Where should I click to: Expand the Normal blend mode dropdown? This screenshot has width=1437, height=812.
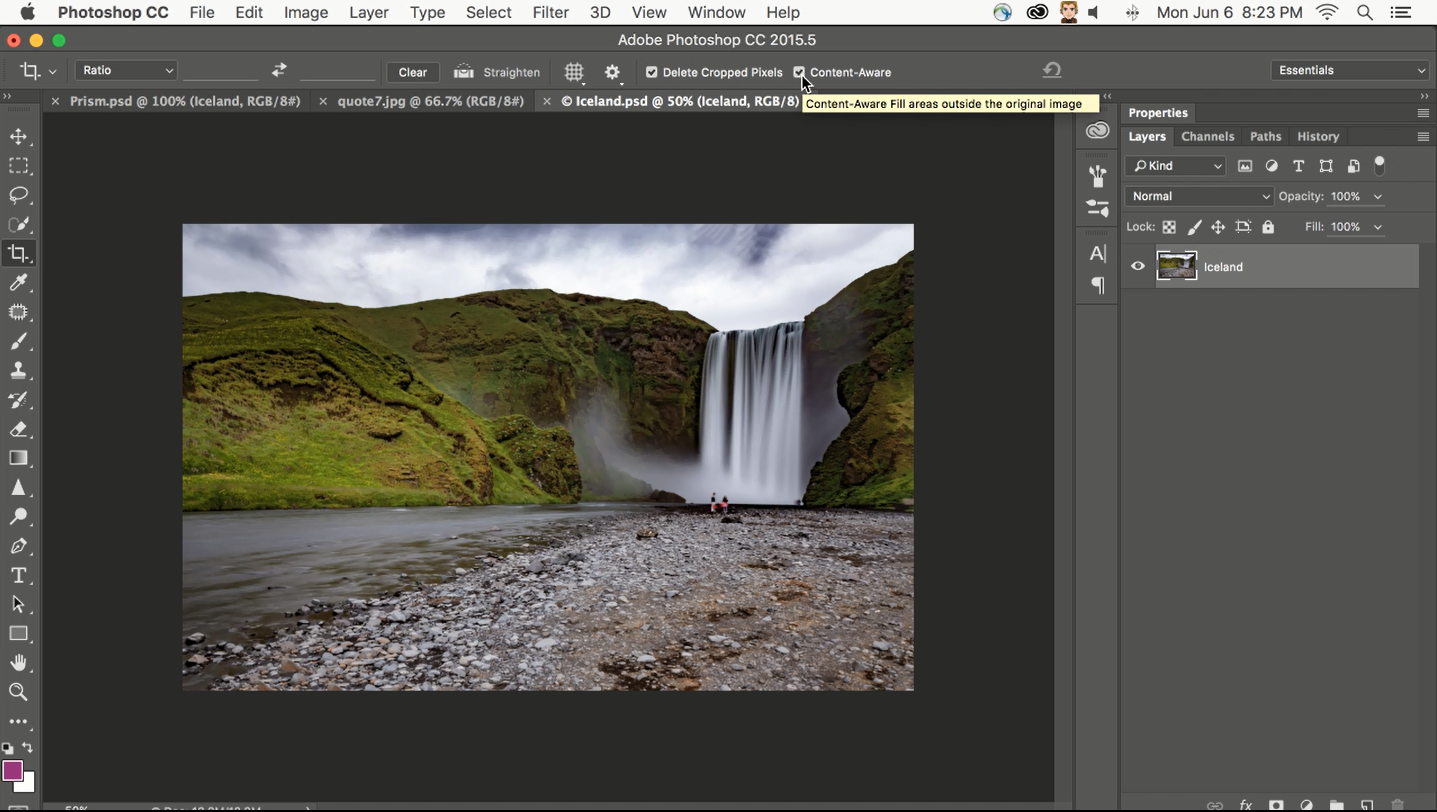(1199, 196)
